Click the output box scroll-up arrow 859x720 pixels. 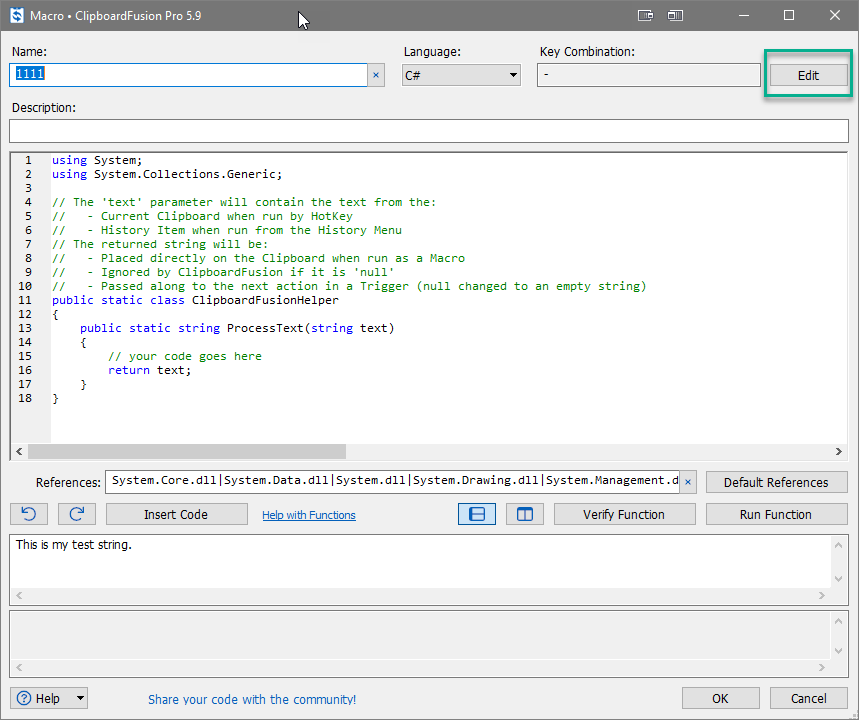[x=838, y=621]
